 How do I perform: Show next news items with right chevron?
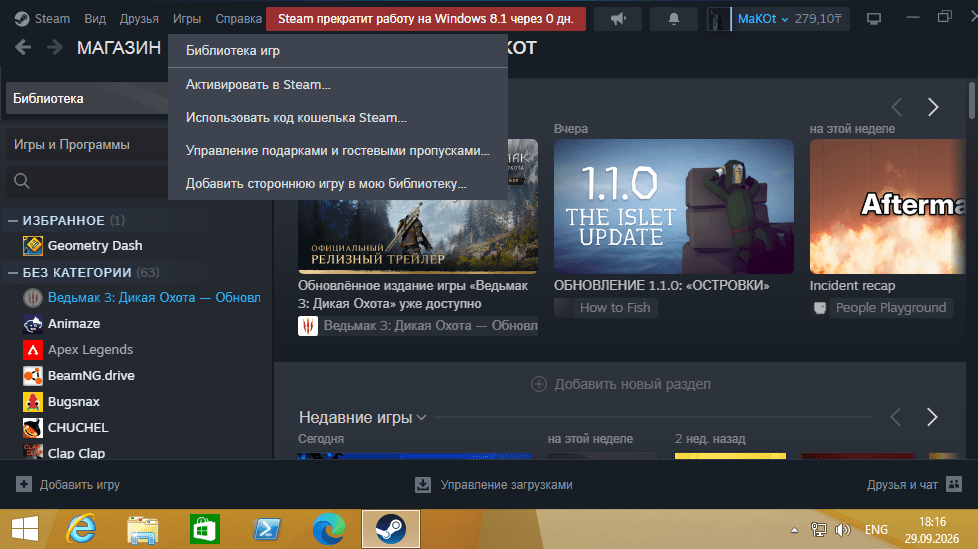[932, 107]
